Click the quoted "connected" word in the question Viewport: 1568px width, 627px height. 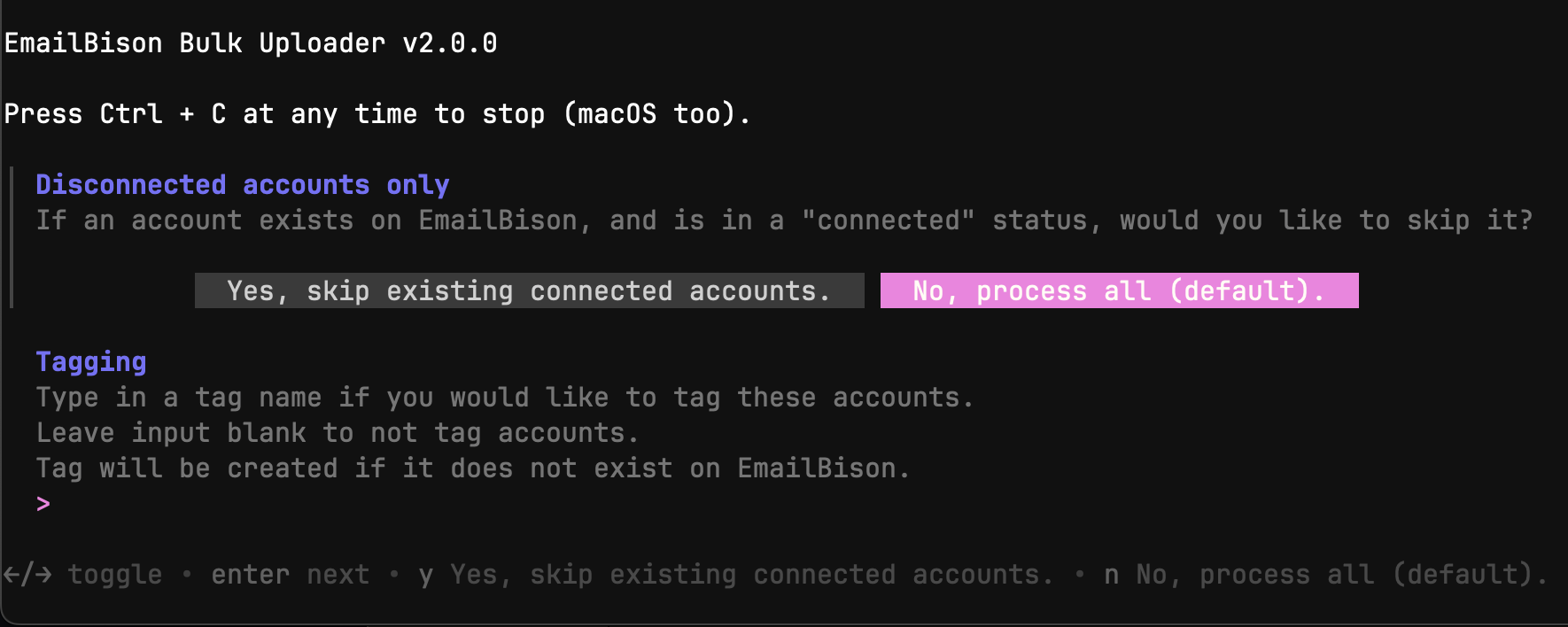pos(888,220)
